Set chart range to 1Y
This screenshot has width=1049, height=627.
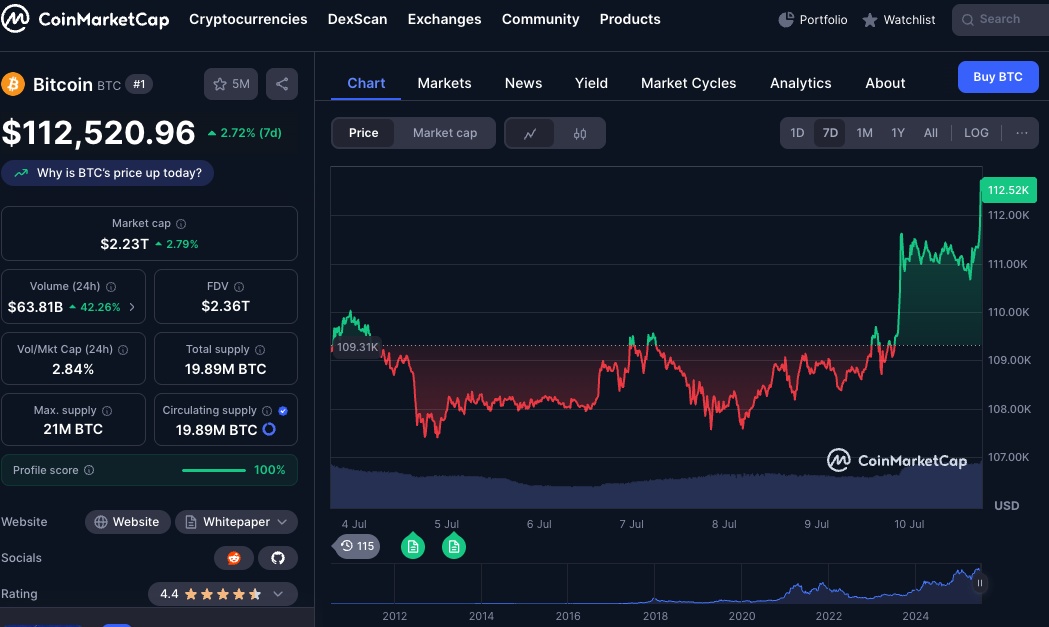898,133
